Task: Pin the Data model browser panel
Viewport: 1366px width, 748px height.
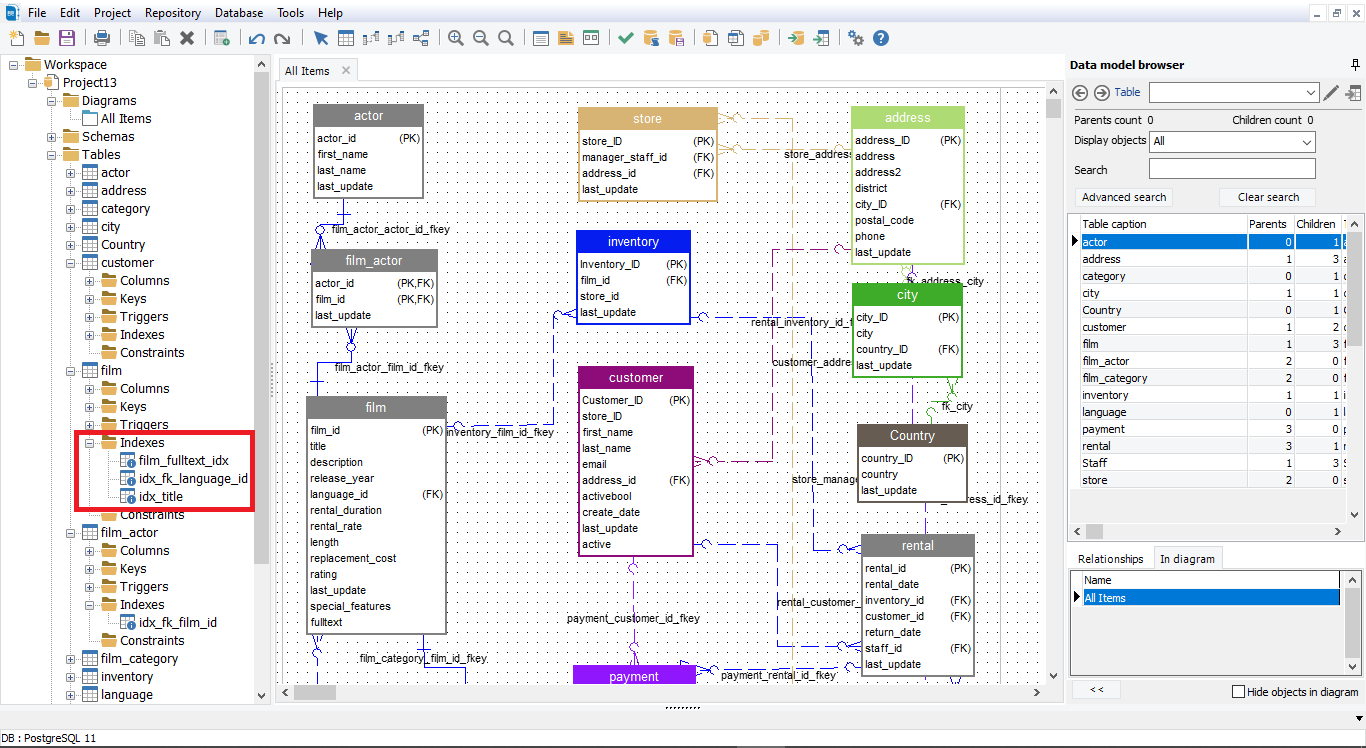Action: pos(1356,65)
